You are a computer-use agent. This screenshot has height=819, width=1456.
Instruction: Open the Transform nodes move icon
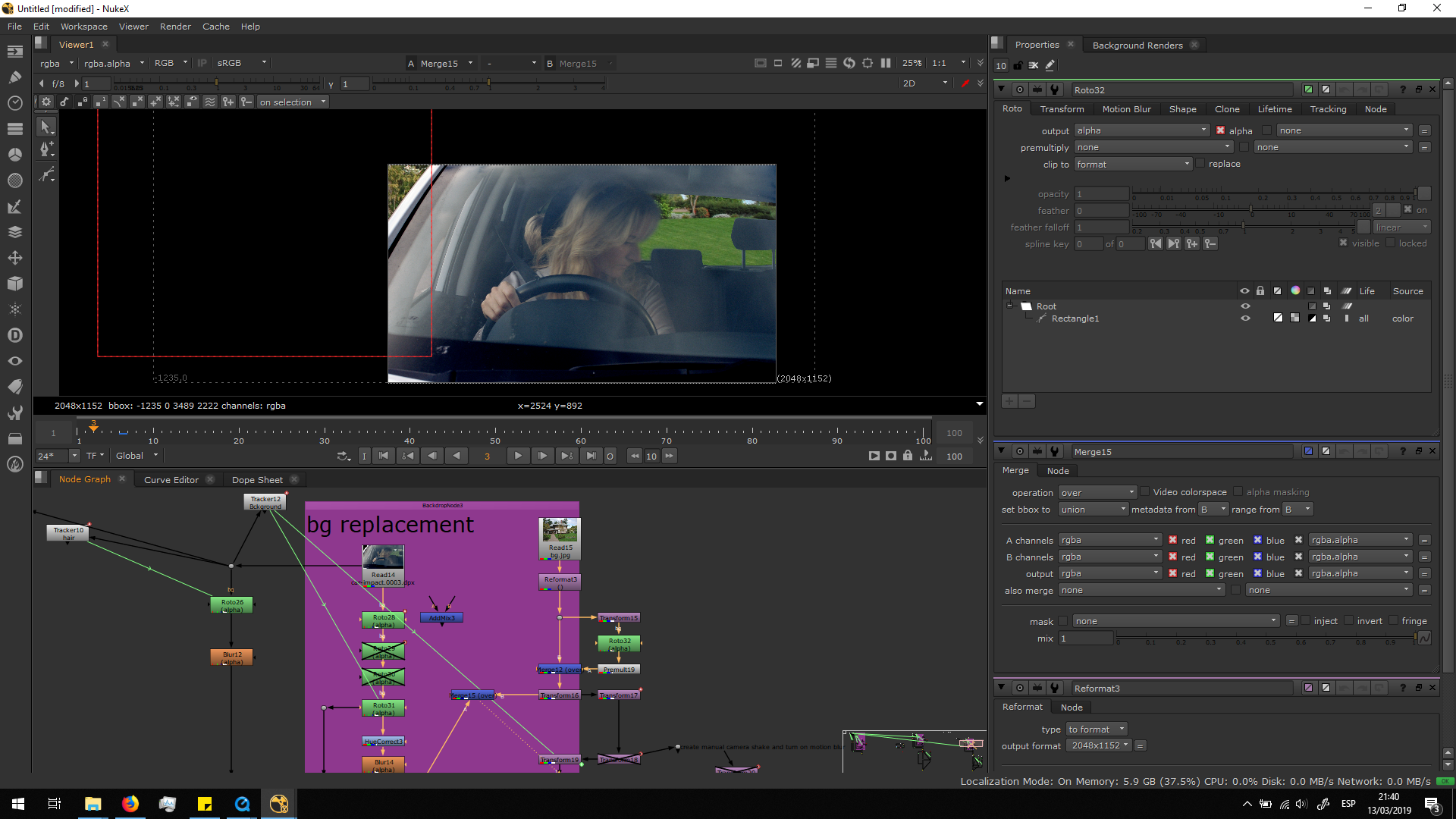[14, 258]
